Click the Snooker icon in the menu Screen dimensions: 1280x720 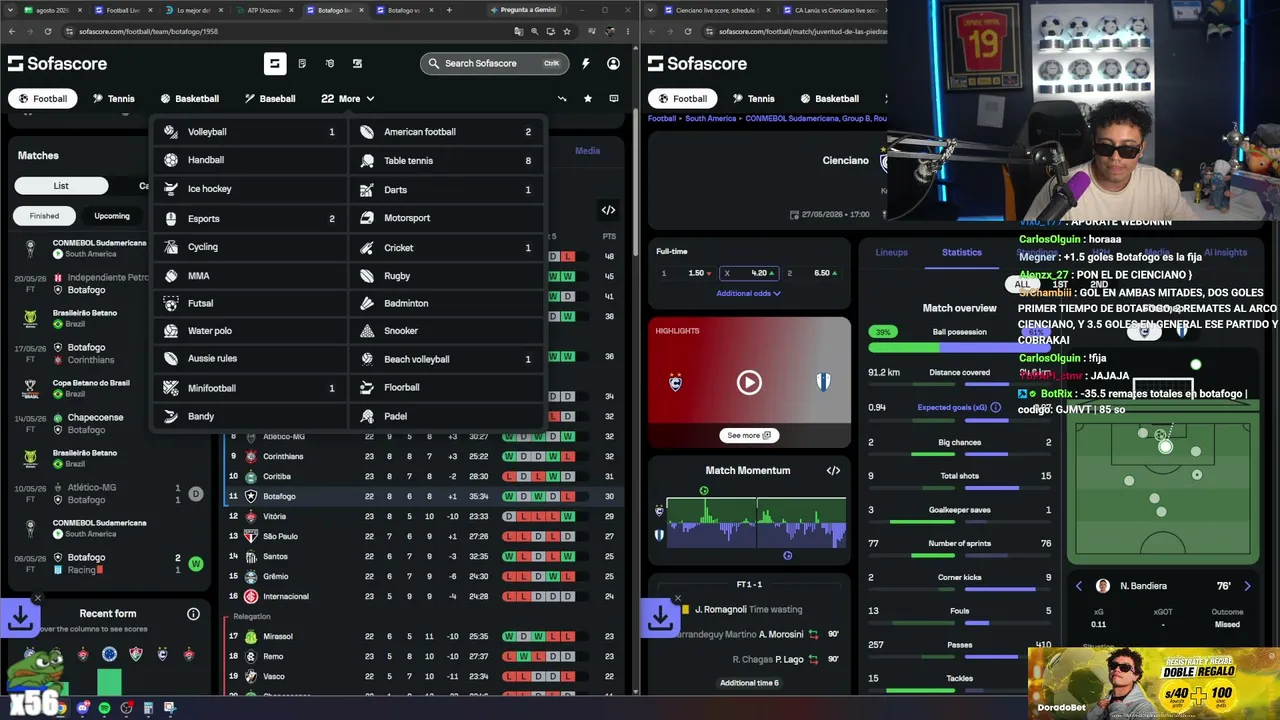(x=367, y=331)
